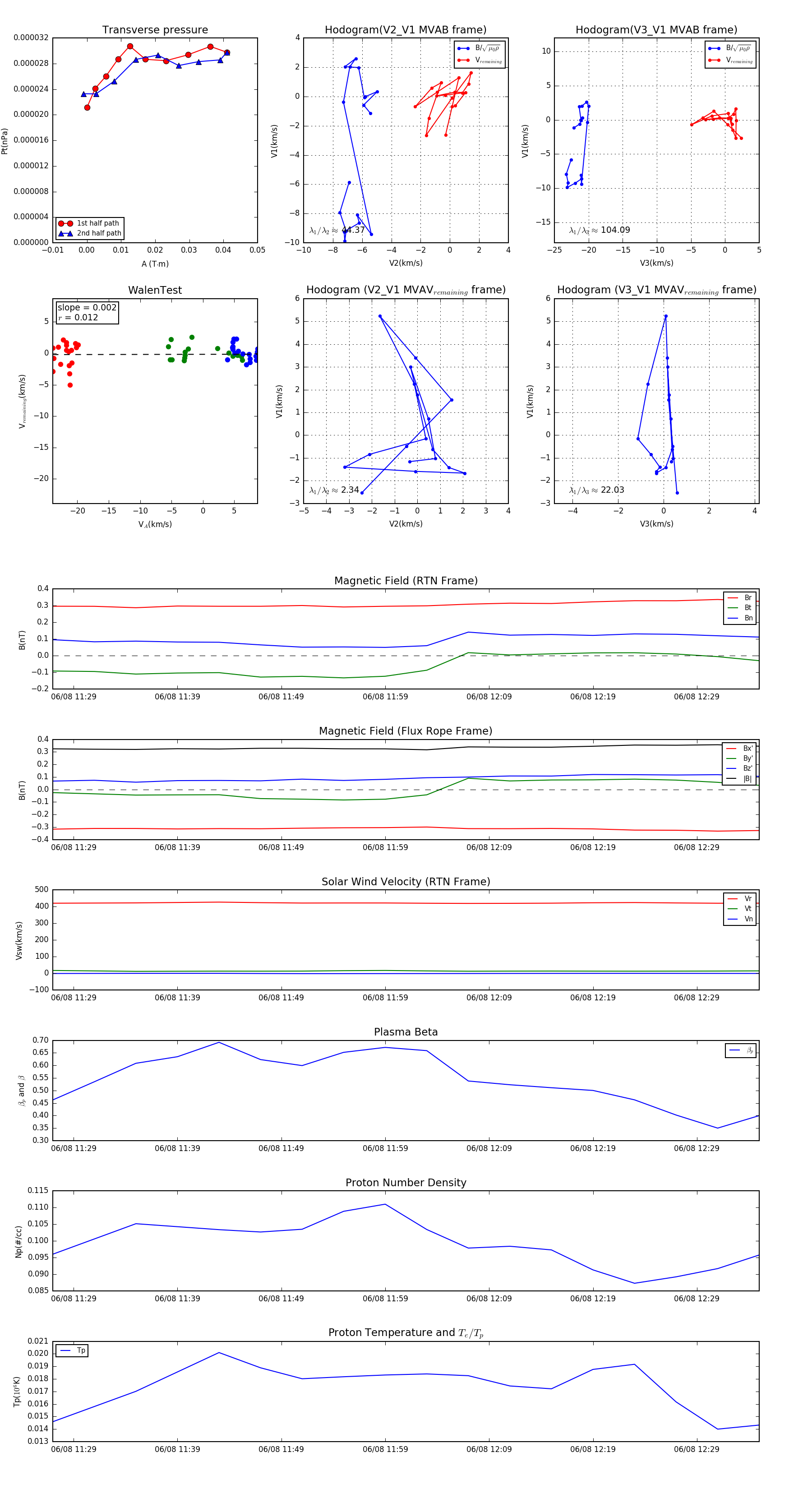Click the "Tp" legend in the Proton Temperature plot

click(72, 1350)
